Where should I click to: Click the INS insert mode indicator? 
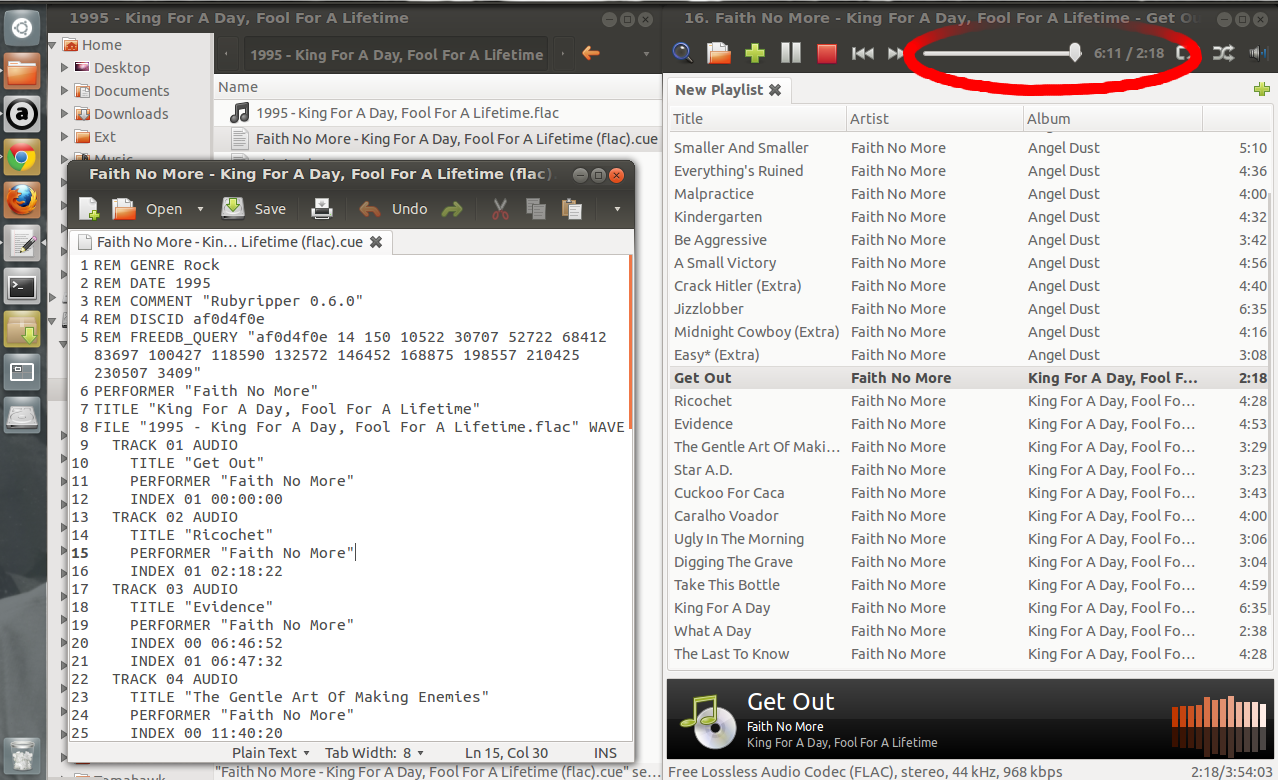click(x=606, y=752)
